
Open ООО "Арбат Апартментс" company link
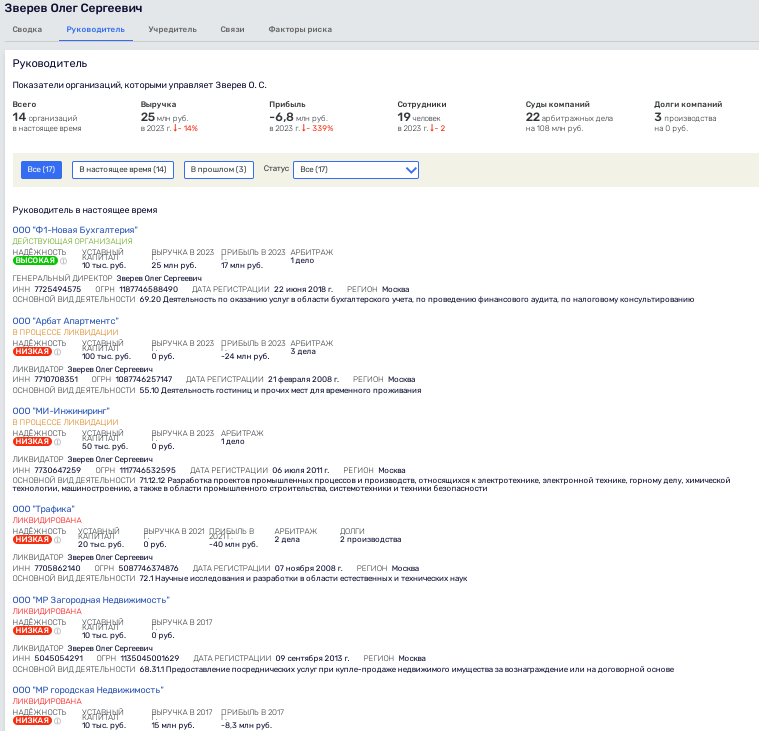click(65, 321)
